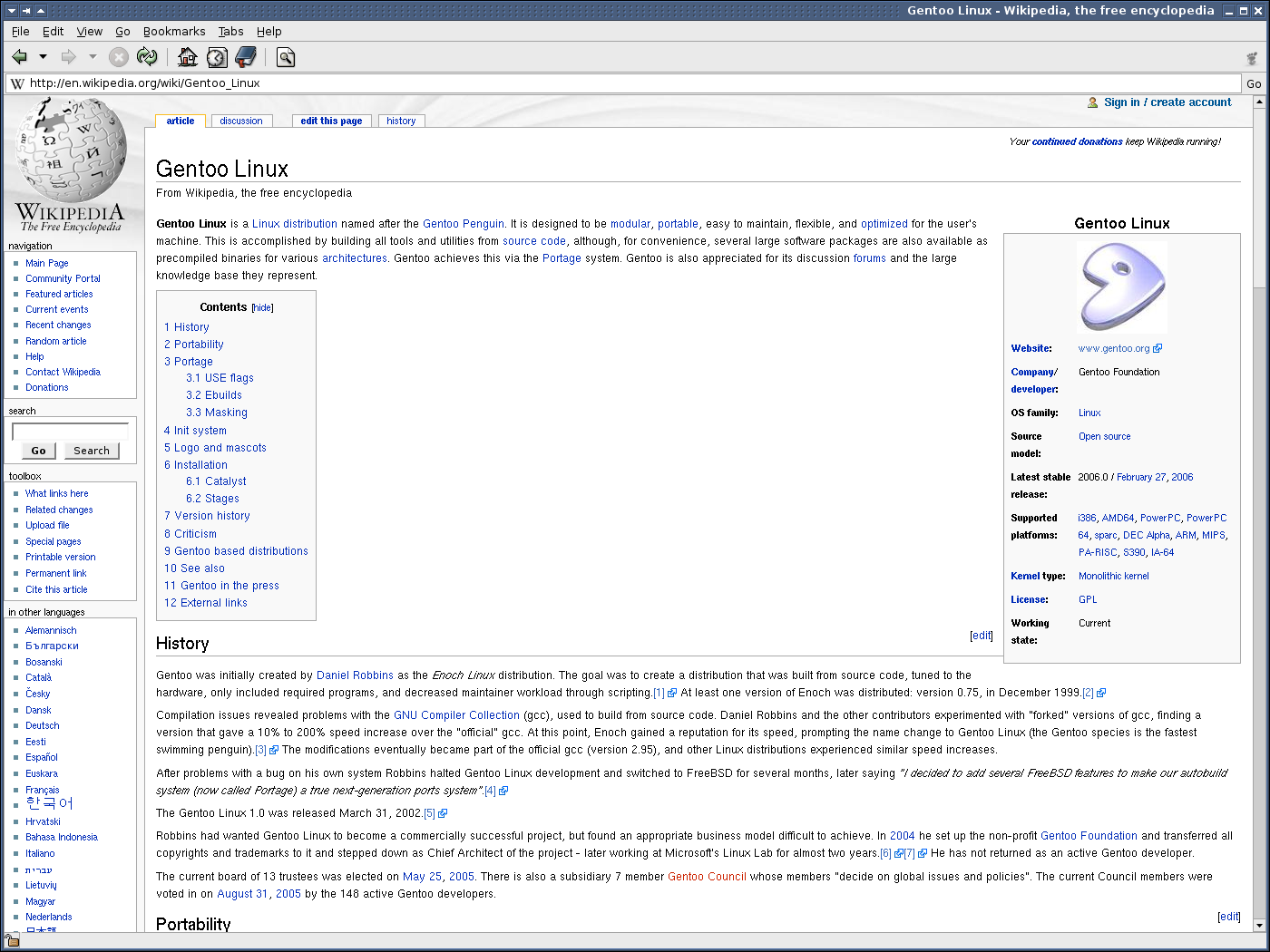The width and height of the screenshot is (1270, 952).
Task: Click the title bar pin/stick icon
Action: (x=26, y=11)
